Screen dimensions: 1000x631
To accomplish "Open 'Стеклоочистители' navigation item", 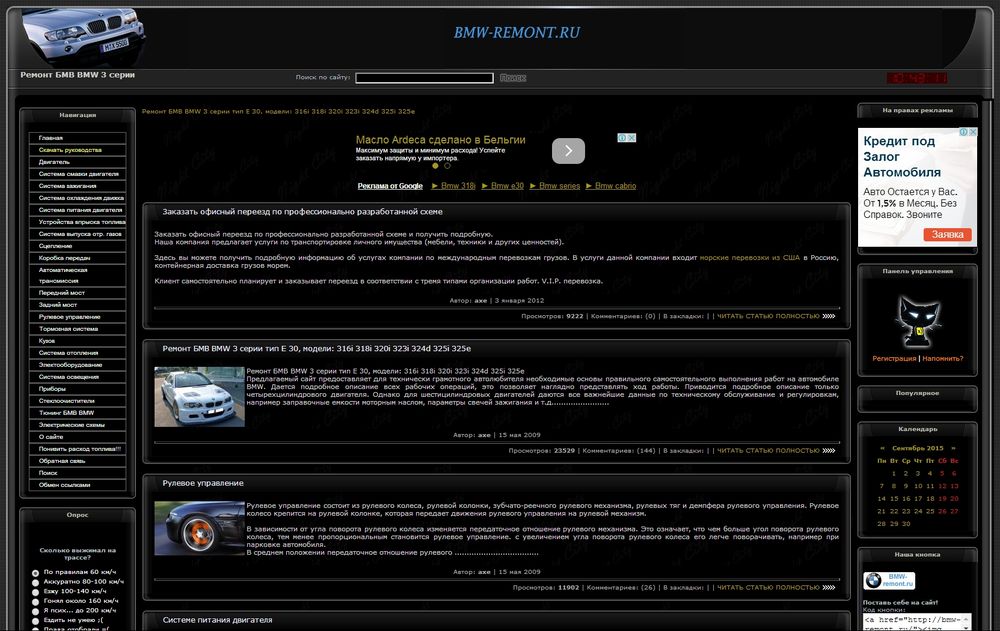I will [x=77, y=401].
